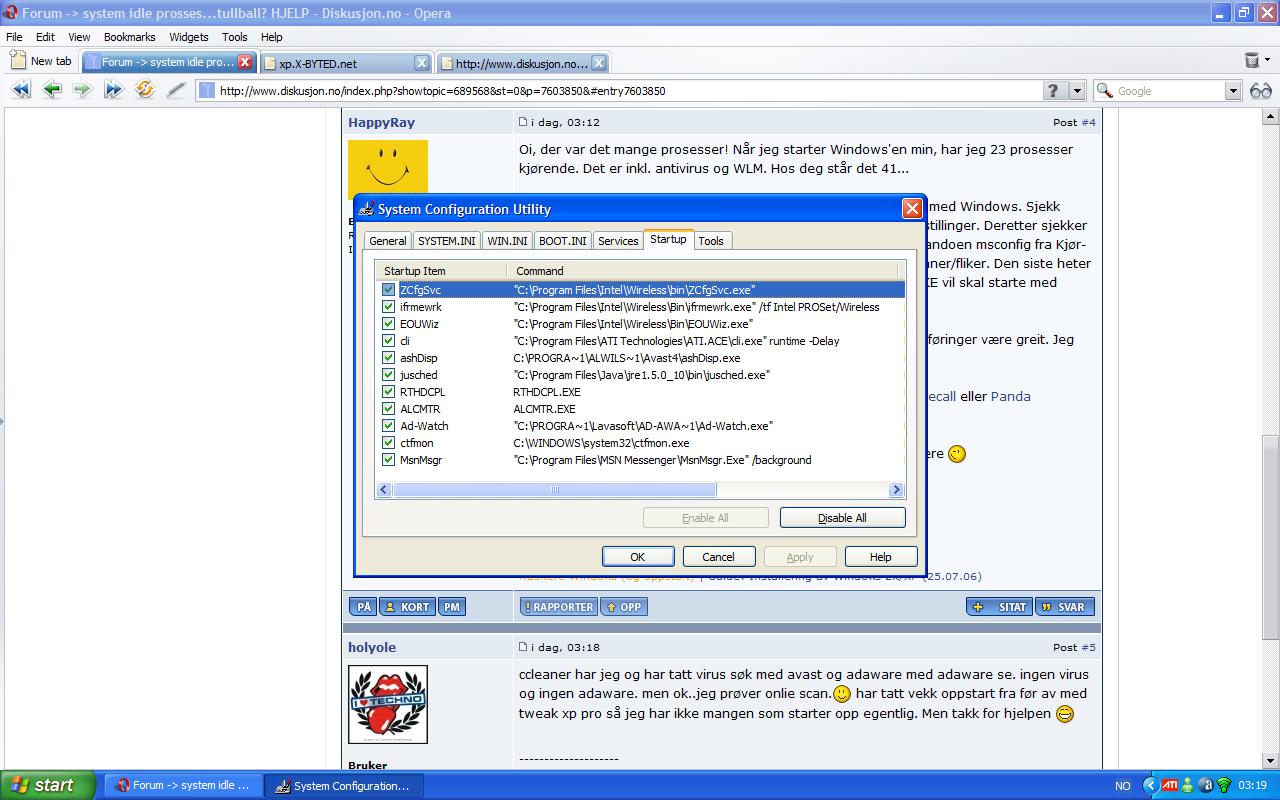This screenshot has width=1280, height=800.
Task: Switch to the BOOT.INI tab
Action: [x=563, y=241]
